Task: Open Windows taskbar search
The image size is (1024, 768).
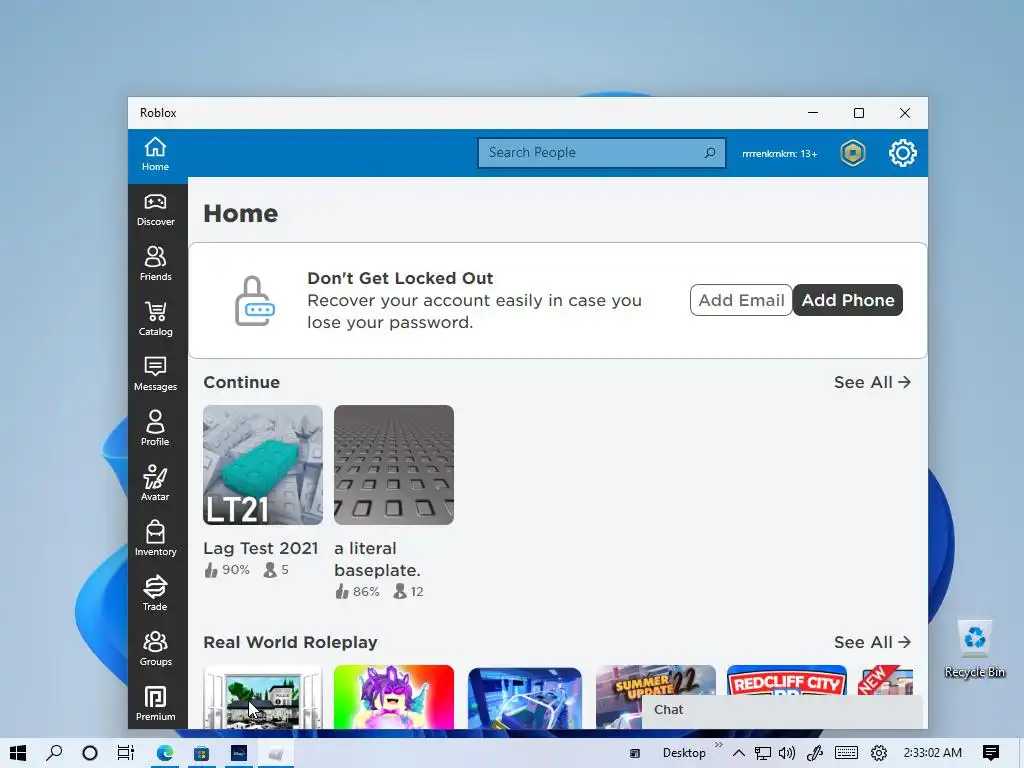Action: coord(54,753)
